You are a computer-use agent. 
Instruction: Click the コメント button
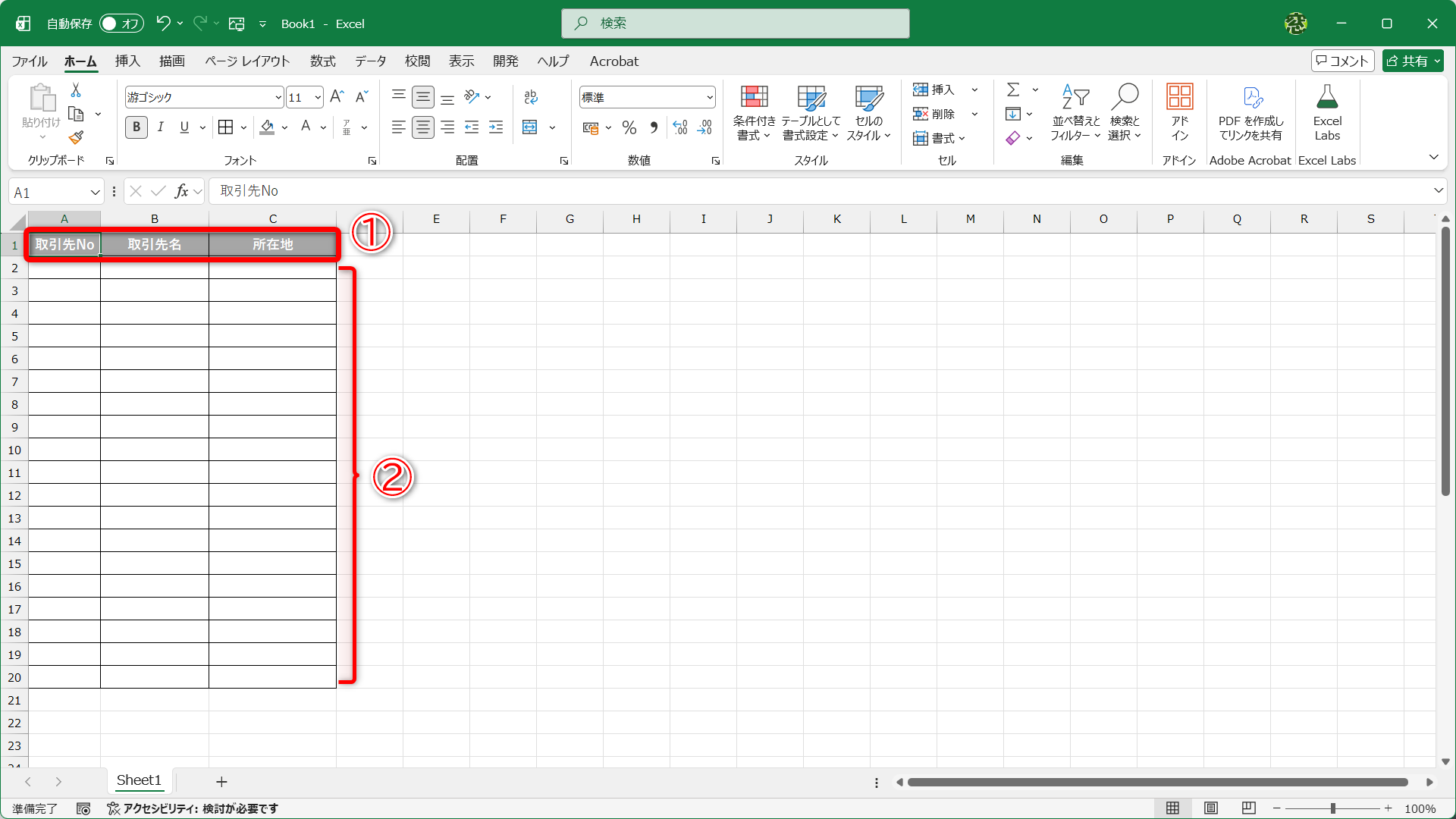(x=1342, y=61)
